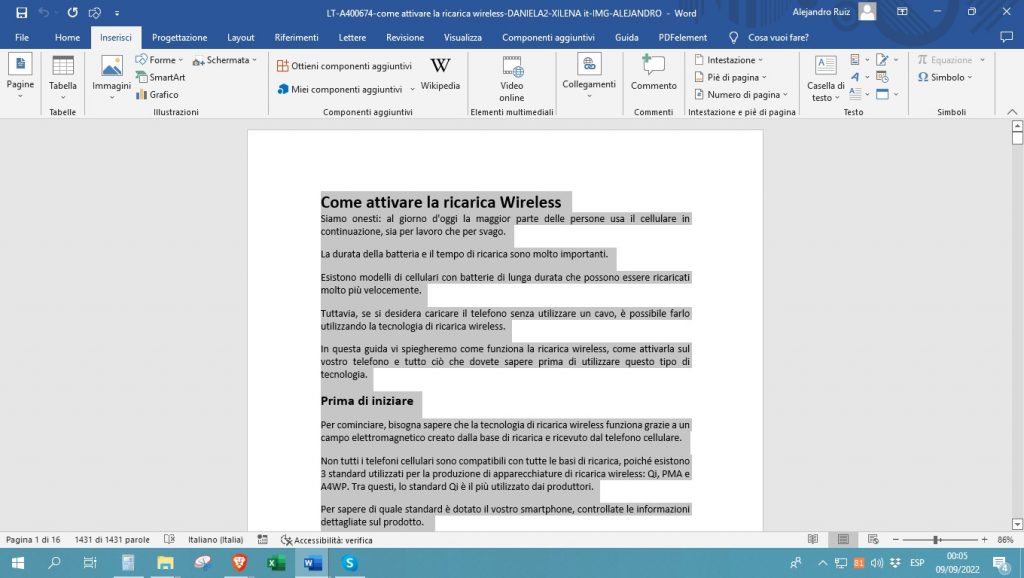Open the Word icon on the taskbar

click(312, 562)
